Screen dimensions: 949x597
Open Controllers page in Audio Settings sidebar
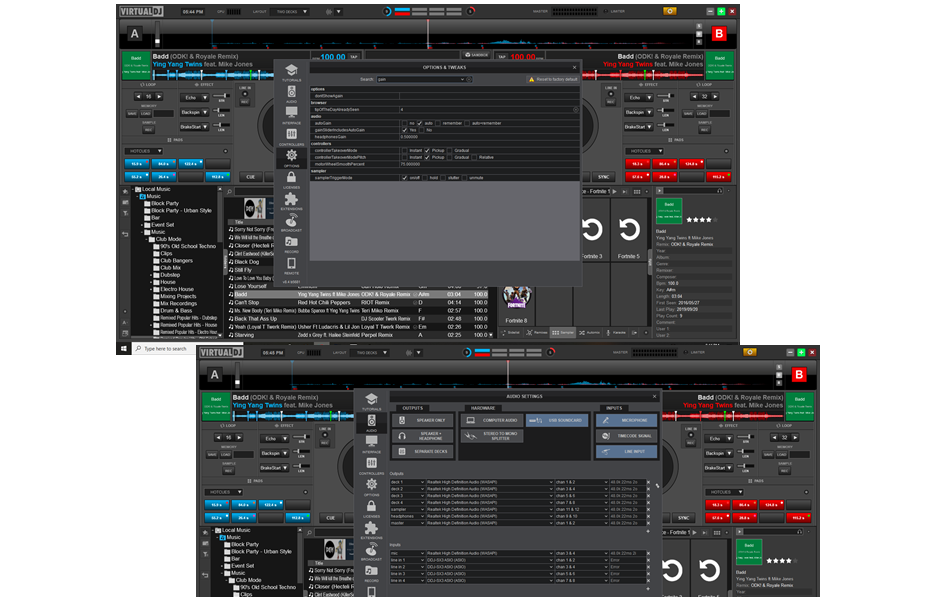tap(372, 465)
